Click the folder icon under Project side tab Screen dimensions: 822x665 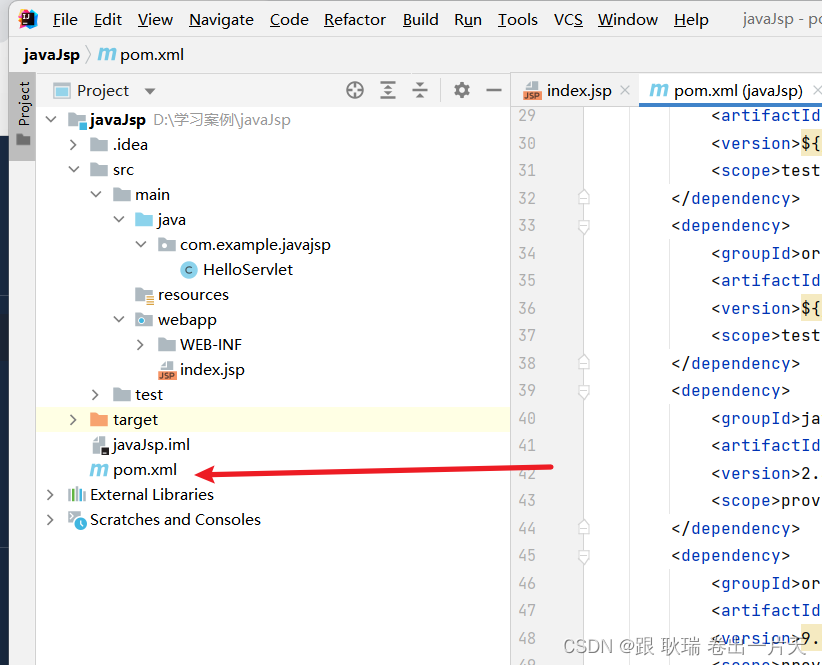click(23, 139)
